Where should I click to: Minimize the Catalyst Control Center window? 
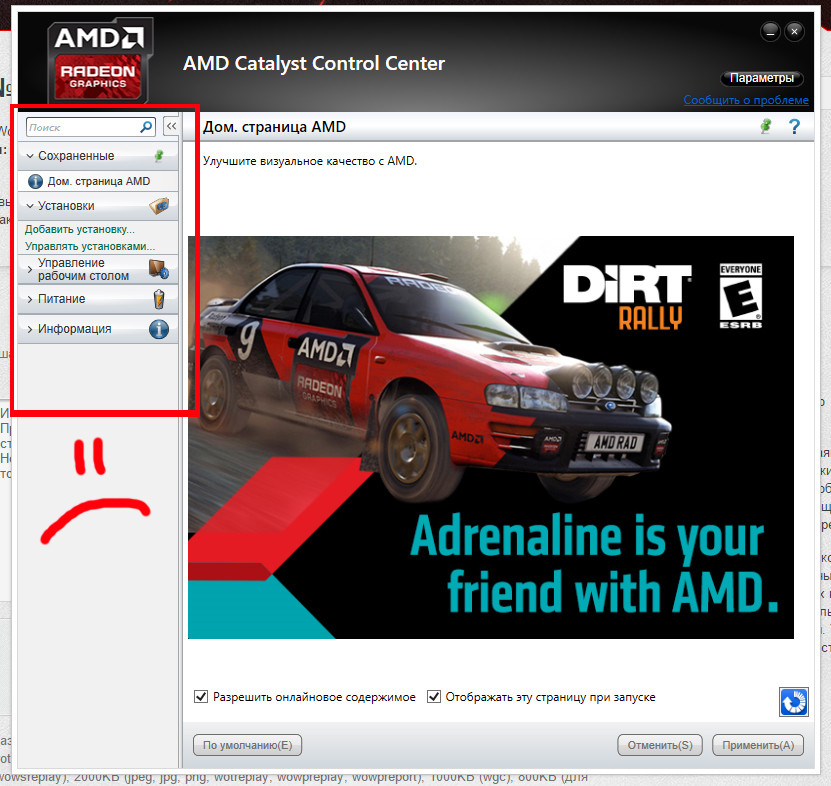(770, 32)
